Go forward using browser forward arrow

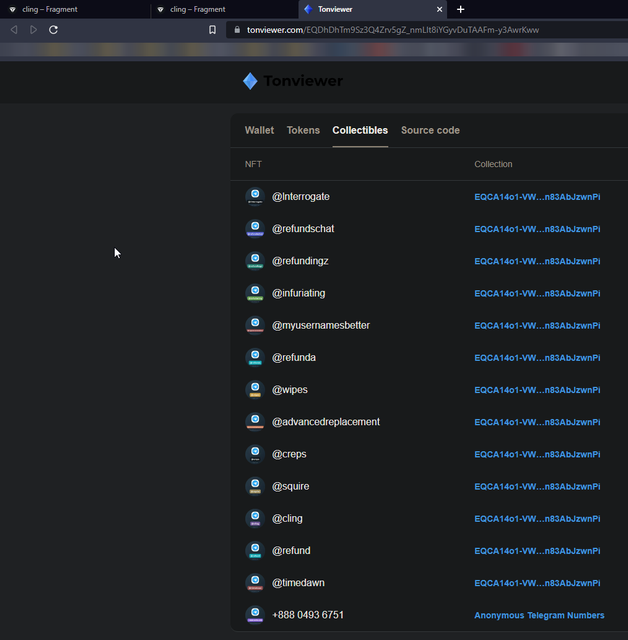[x=33, y=30]
